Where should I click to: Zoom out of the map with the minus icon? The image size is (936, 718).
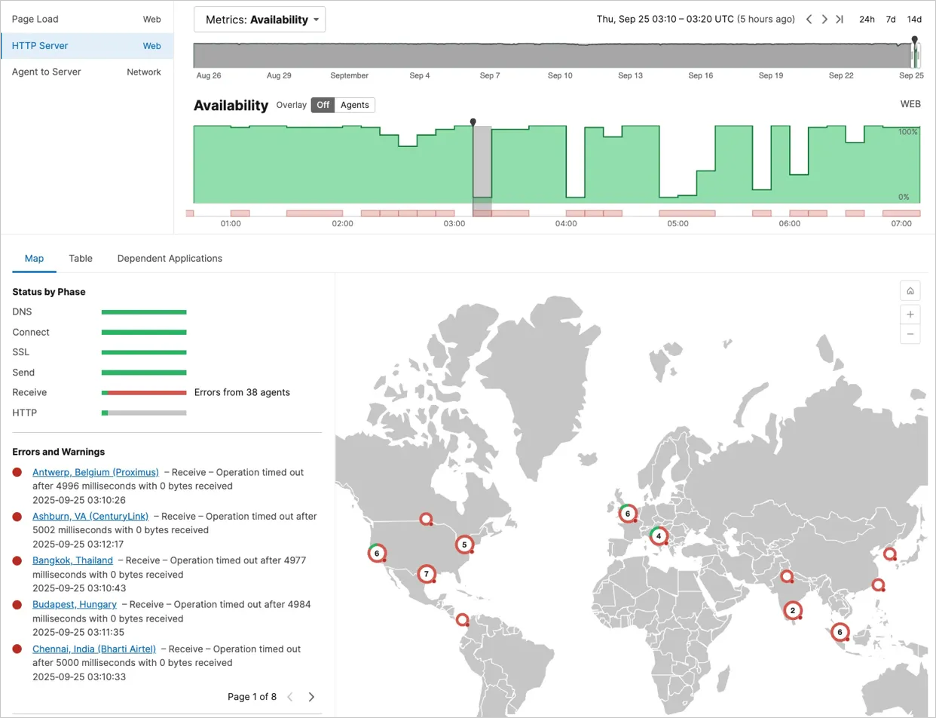click(909, 334)
